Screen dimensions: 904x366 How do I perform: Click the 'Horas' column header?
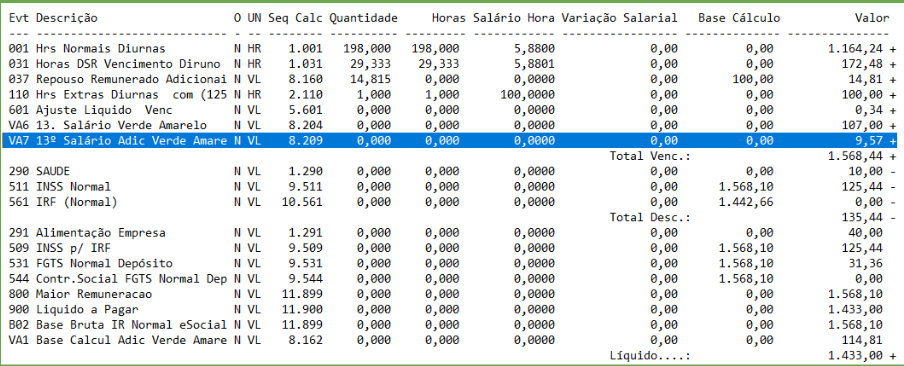tap(448, 18)
